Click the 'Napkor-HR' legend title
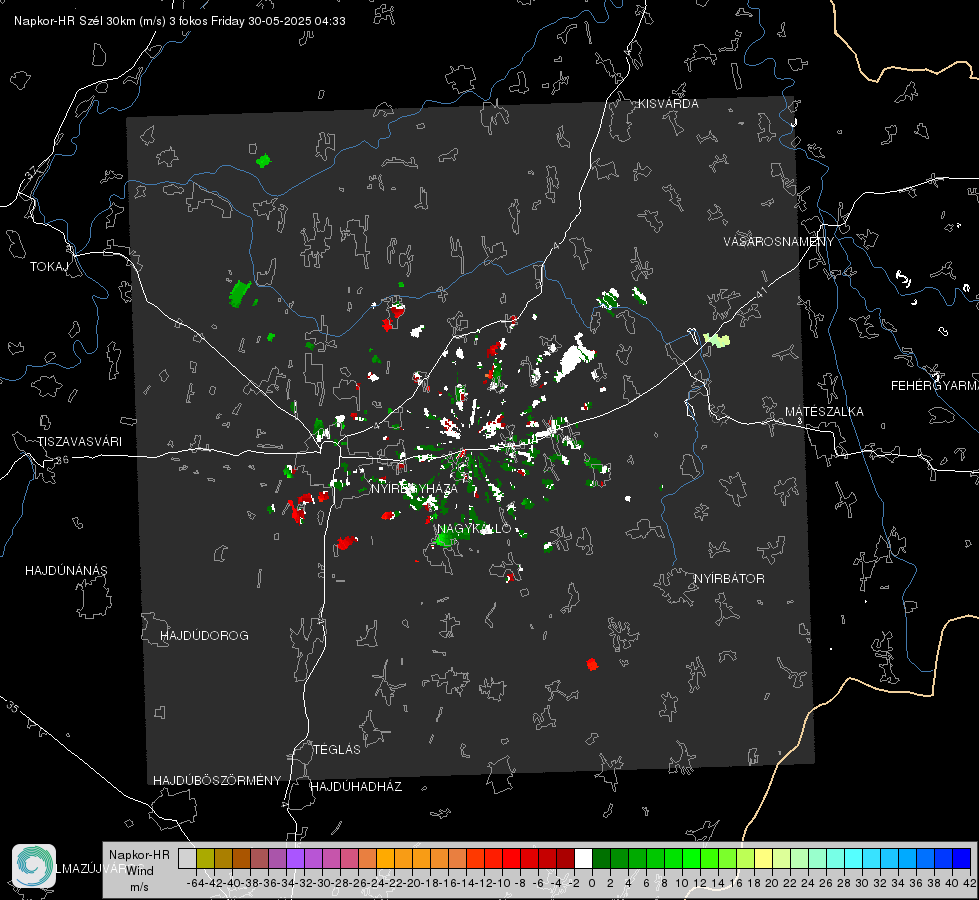Screen dimensions: 979x900 139,855
